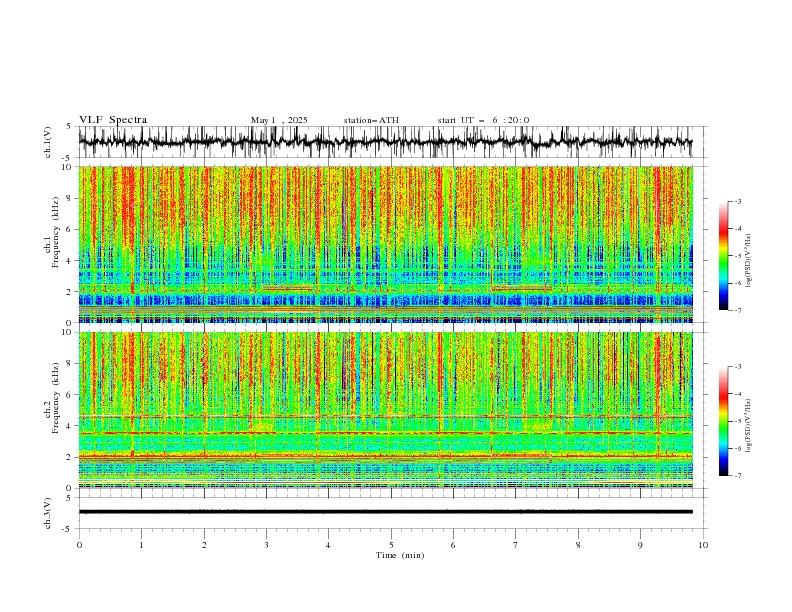
Task: Click the "-5" tick on the ch.3(V) axis
Action: pyautogui.click(x=67, y=529)
